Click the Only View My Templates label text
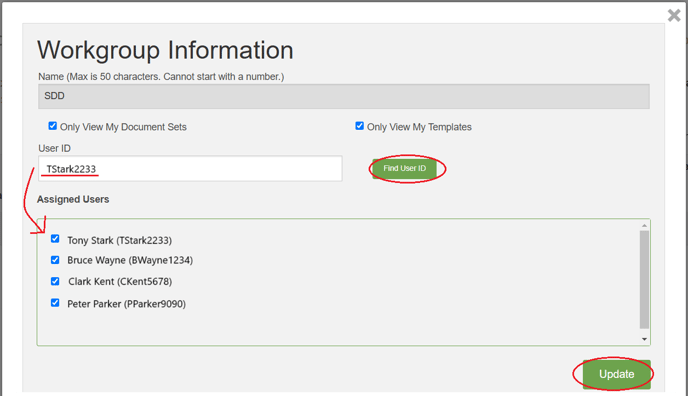The width and height of the screenshot is (688, 396). 419,127
